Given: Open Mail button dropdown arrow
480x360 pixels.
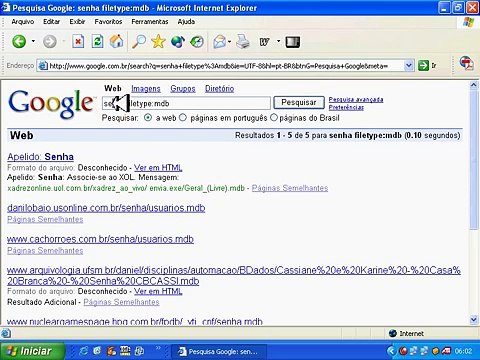Looking at the screenshot, I should tap(229, 42).
